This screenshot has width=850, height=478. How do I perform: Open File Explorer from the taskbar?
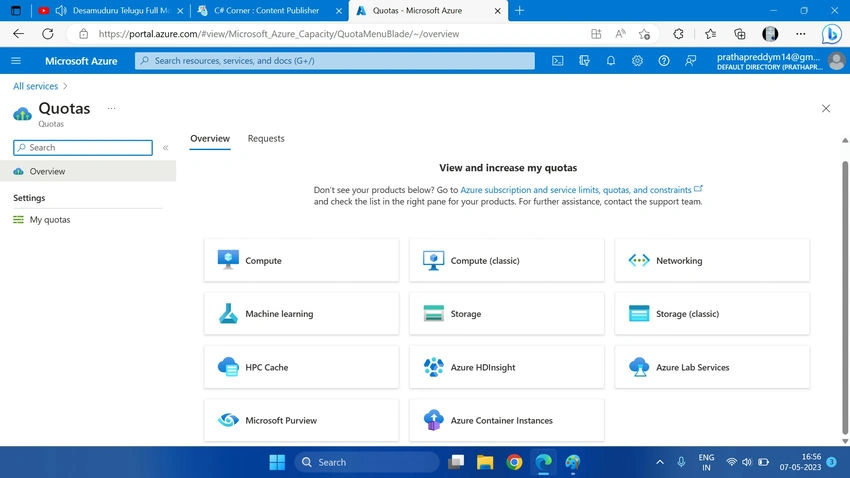[x=485, y=462]
